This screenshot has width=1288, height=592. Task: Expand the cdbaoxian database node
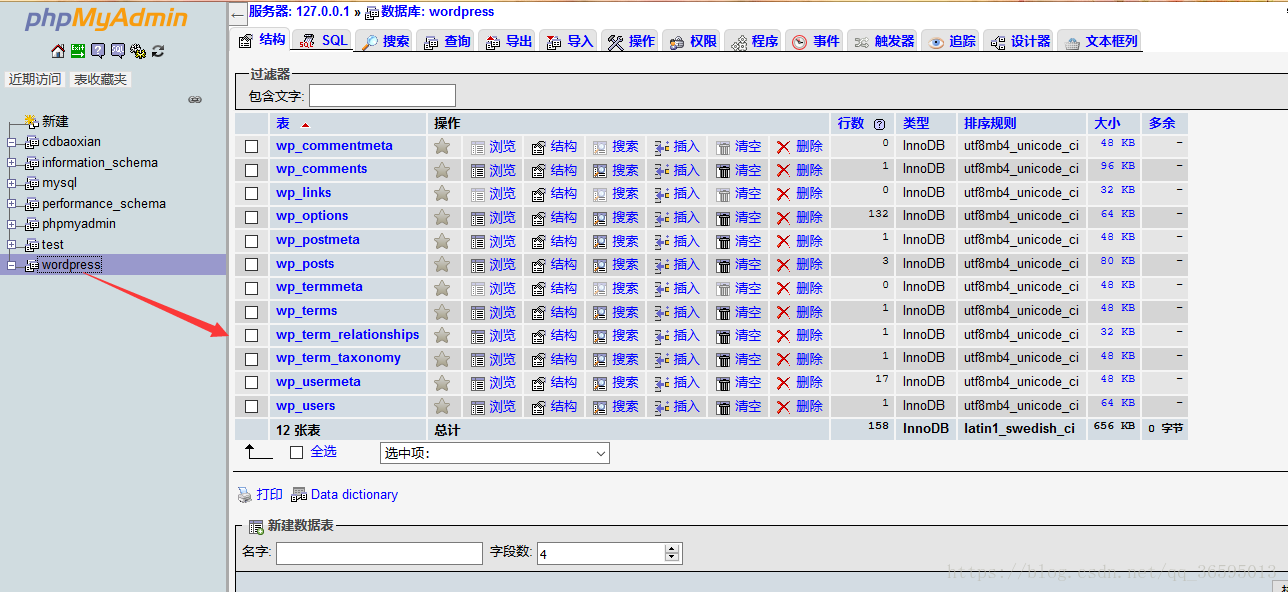[x=12, y=142]
